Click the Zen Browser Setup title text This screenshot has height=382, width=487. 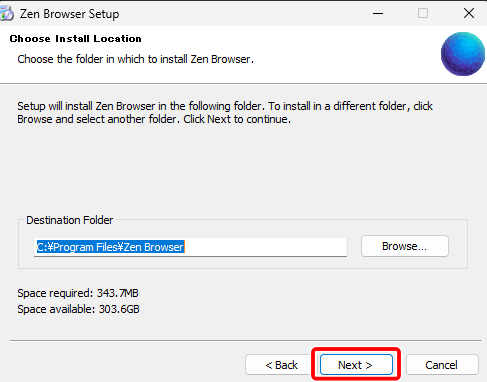pyautogui.click(x=69, y=14)
